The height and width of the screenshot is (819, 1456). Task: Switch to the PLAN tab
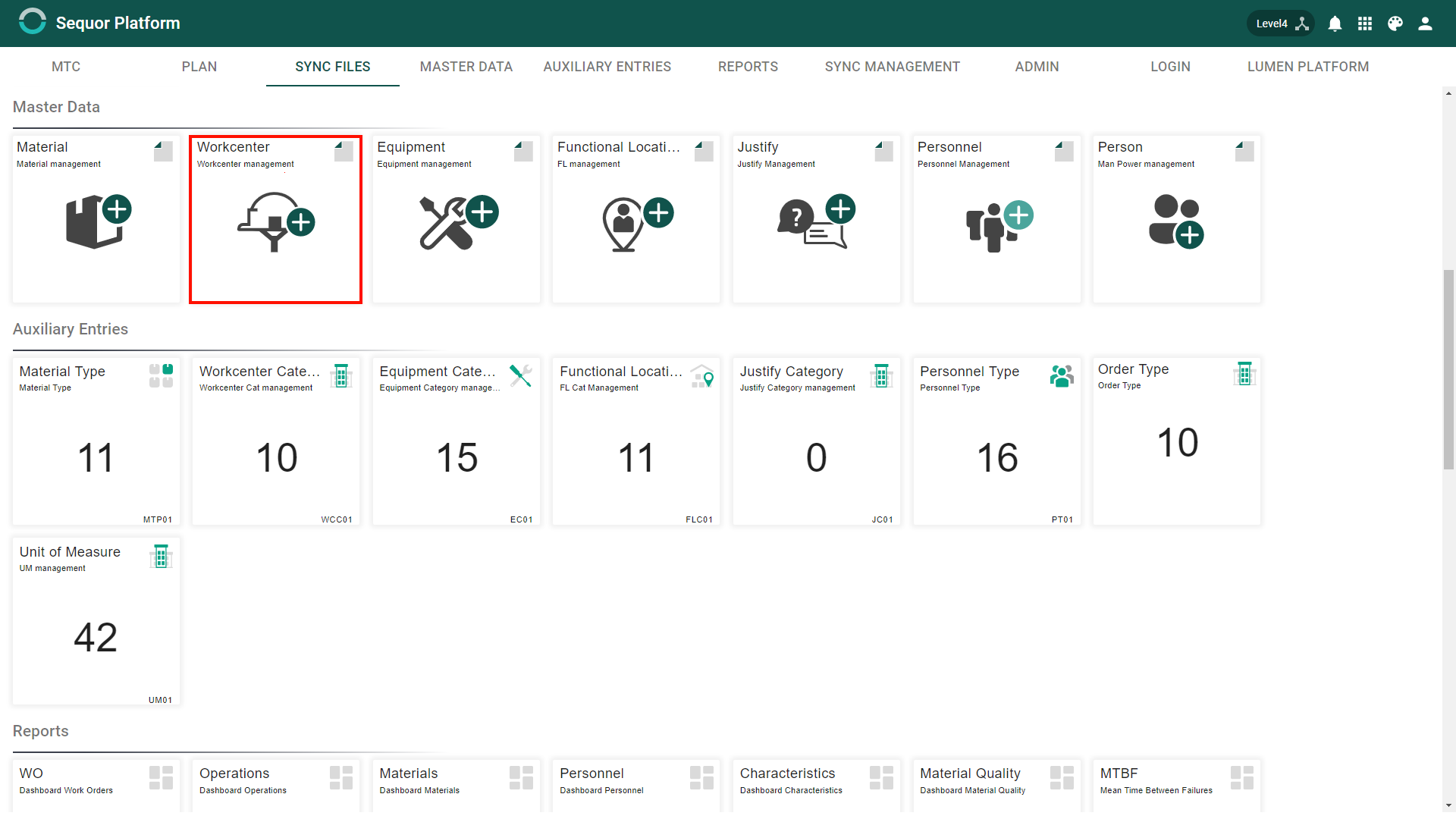199,67
